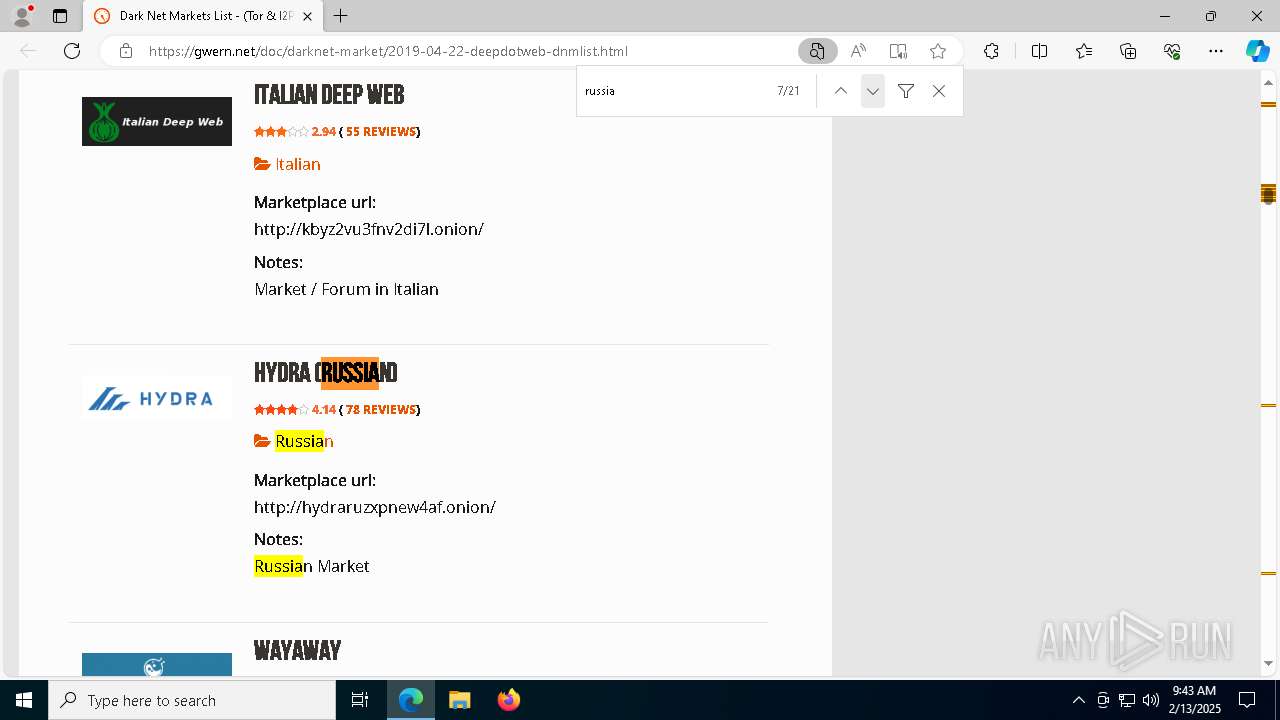The image size is (1280, 720).
Task: Enter Immersive Reader icon
Action: (898, 51)
